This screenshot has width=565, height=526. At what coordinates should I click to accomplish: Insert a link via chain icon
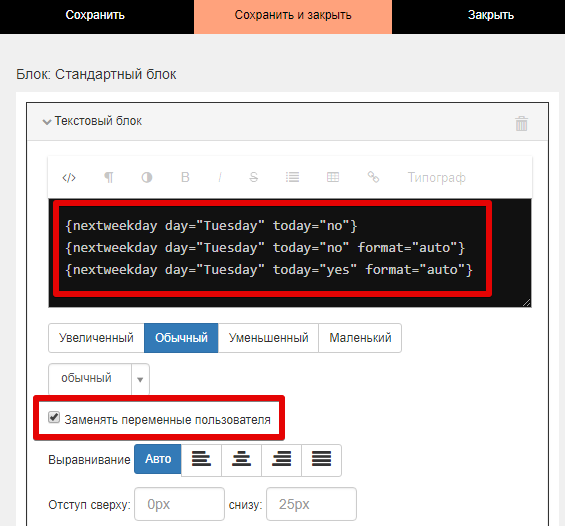click(x=373, y=177)
